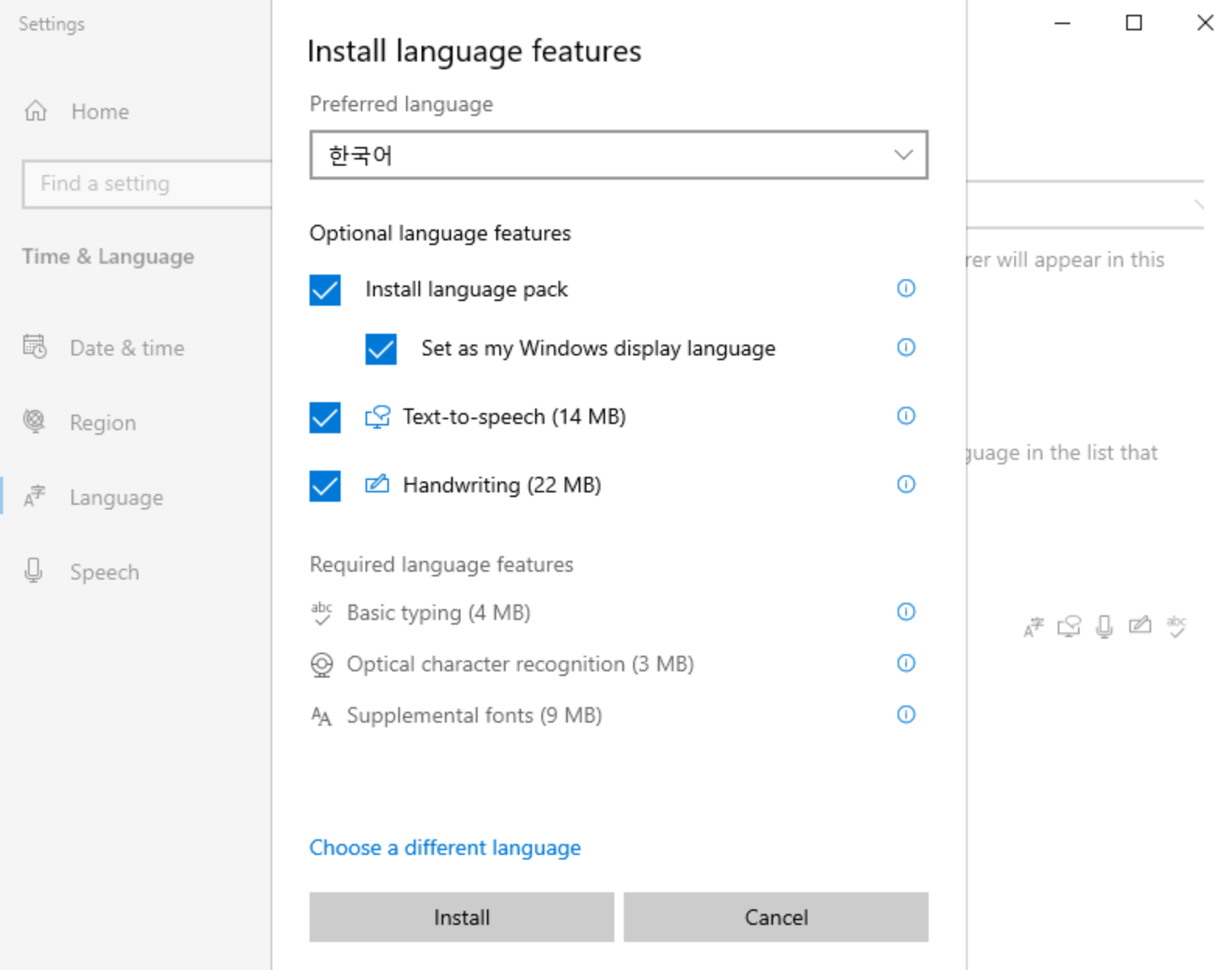
Task: Click the Text-to-speech monitor icon
Action: tap(377, 417)
